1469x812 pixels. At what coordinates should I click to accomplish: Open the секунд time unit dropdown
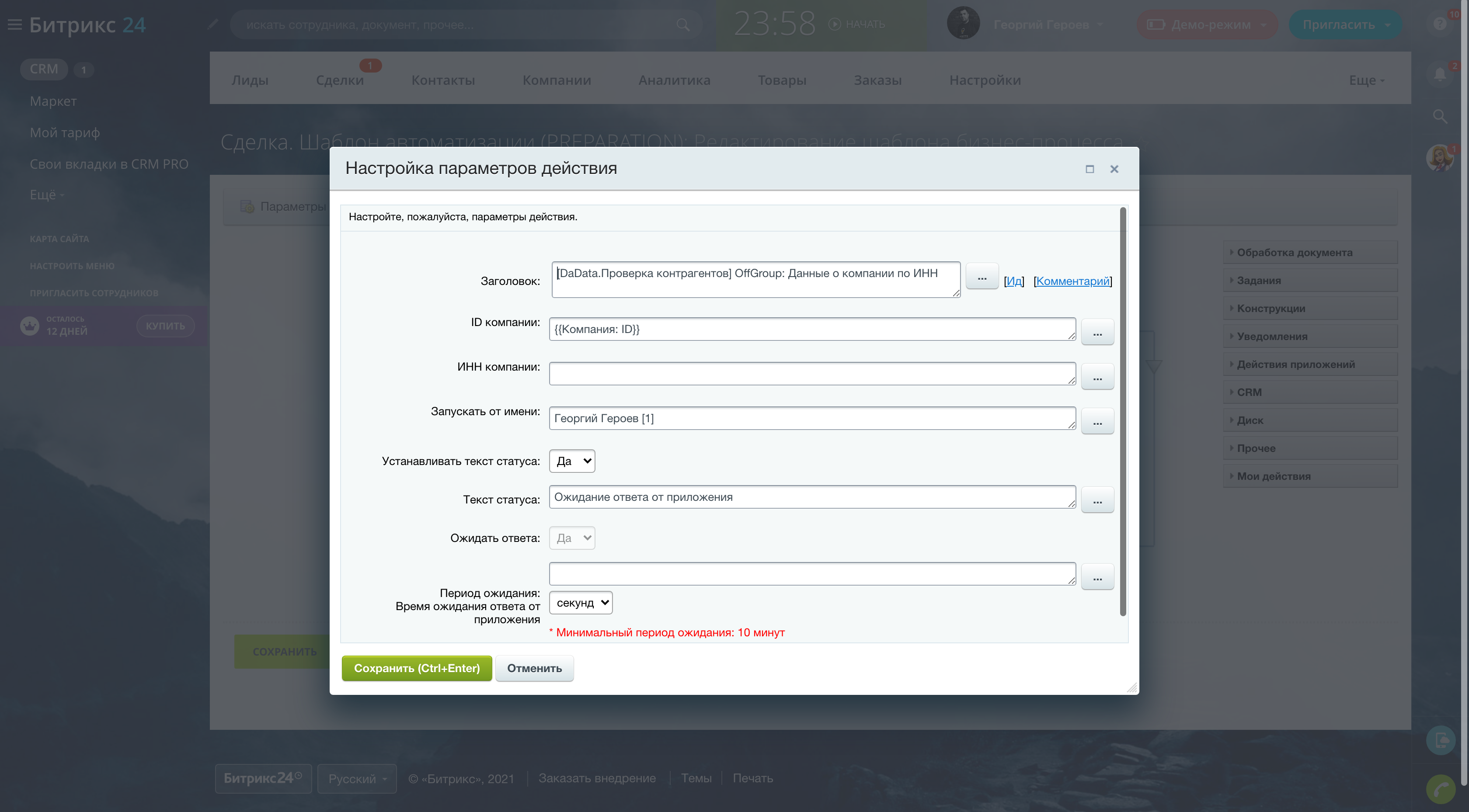click(x=581, y=603)
